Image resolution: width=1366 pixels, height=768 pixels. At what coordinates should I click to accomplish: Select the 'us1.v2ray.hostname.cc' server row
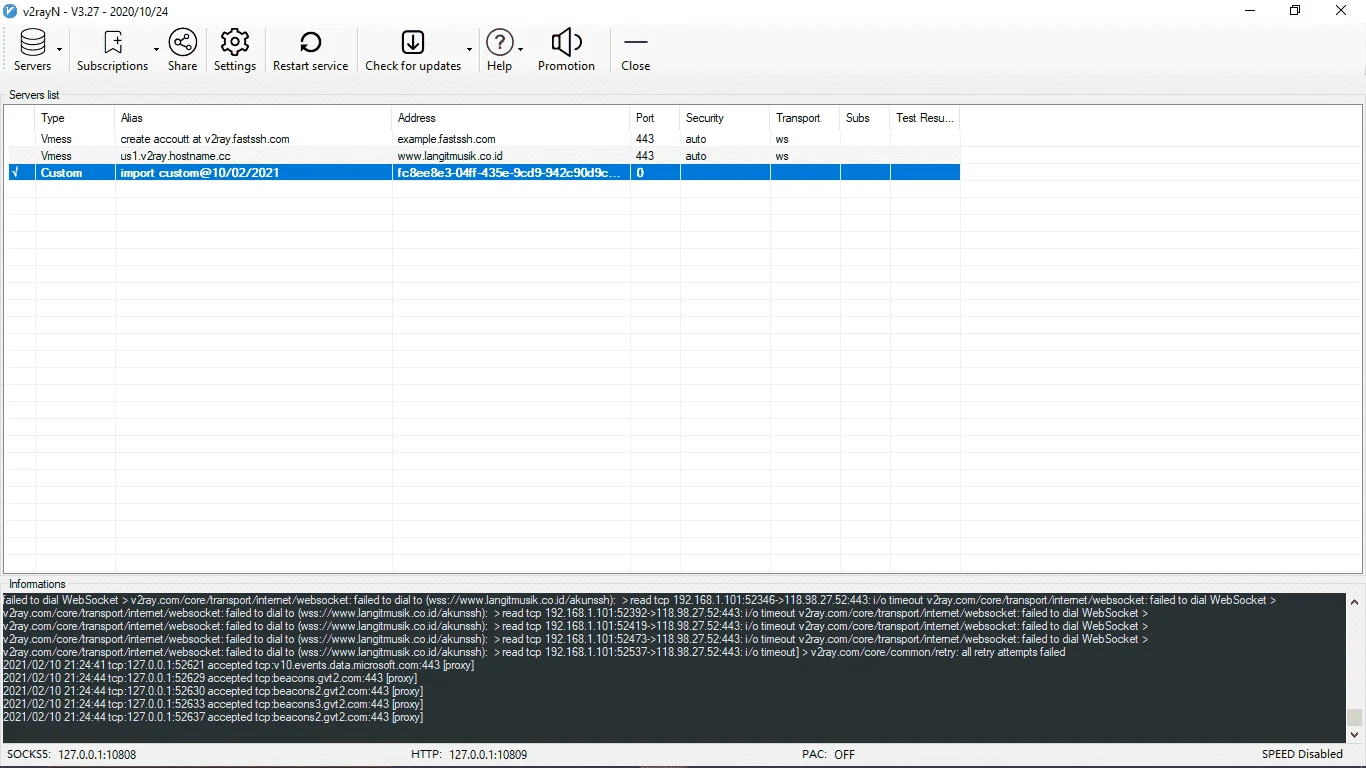point(483,156)
